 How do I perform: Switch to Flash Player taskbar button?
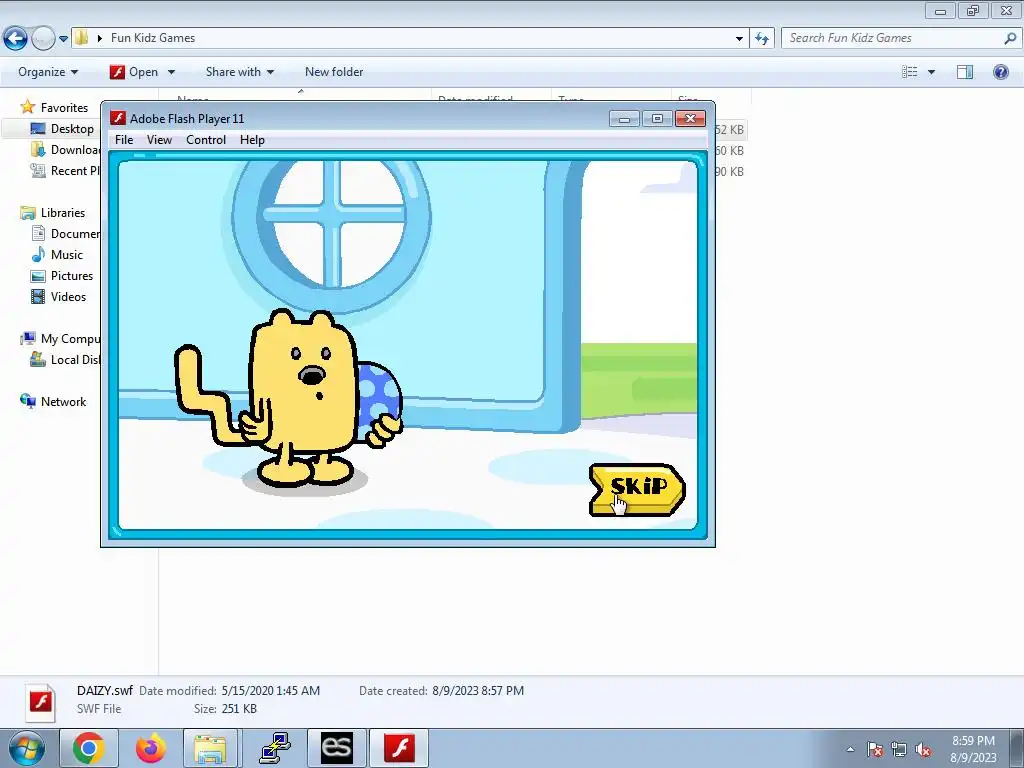pyautogui.click(x=399, y=748)
